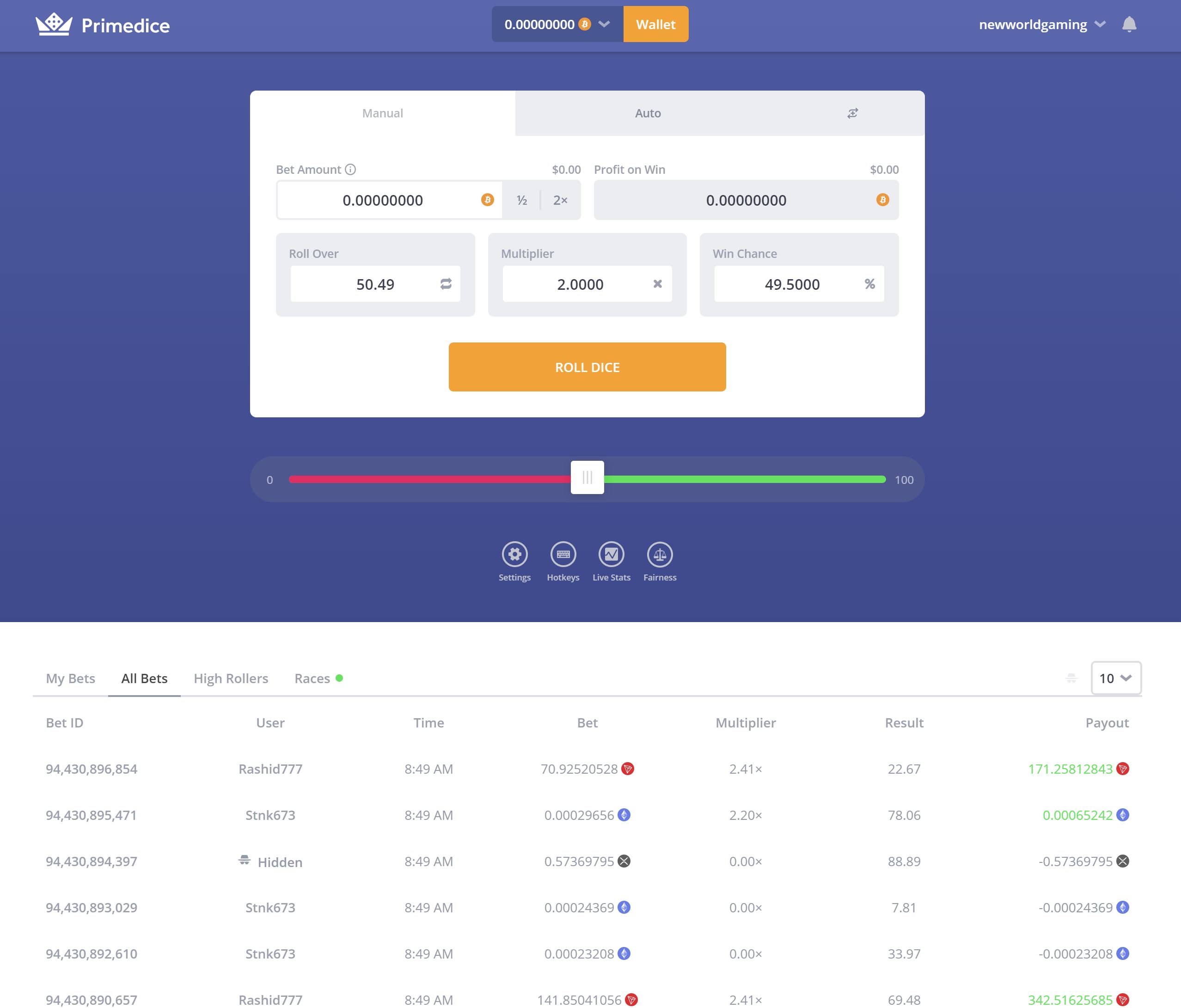Open the High Rollers tab

pyautogui.click(x=231, y=678)
